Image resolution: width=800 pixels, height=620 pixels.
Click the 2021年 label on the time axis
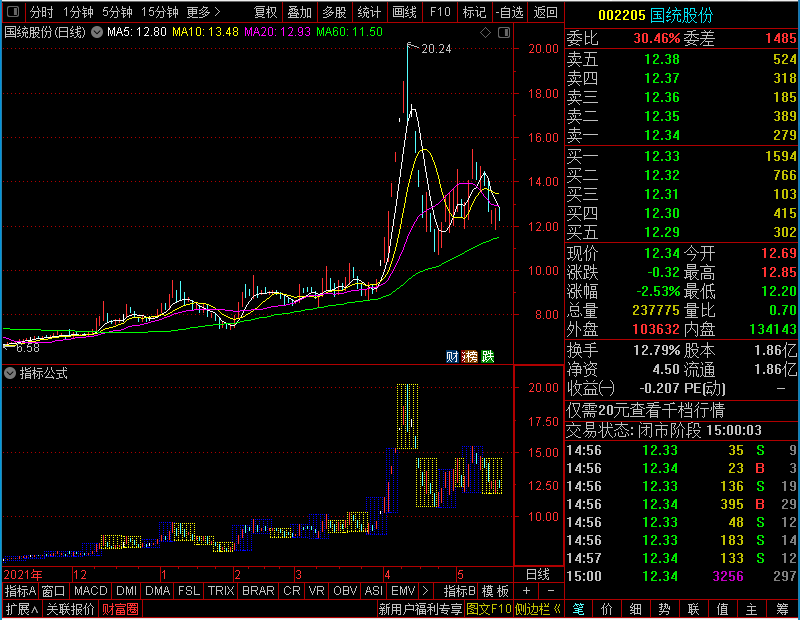[23, 575]
